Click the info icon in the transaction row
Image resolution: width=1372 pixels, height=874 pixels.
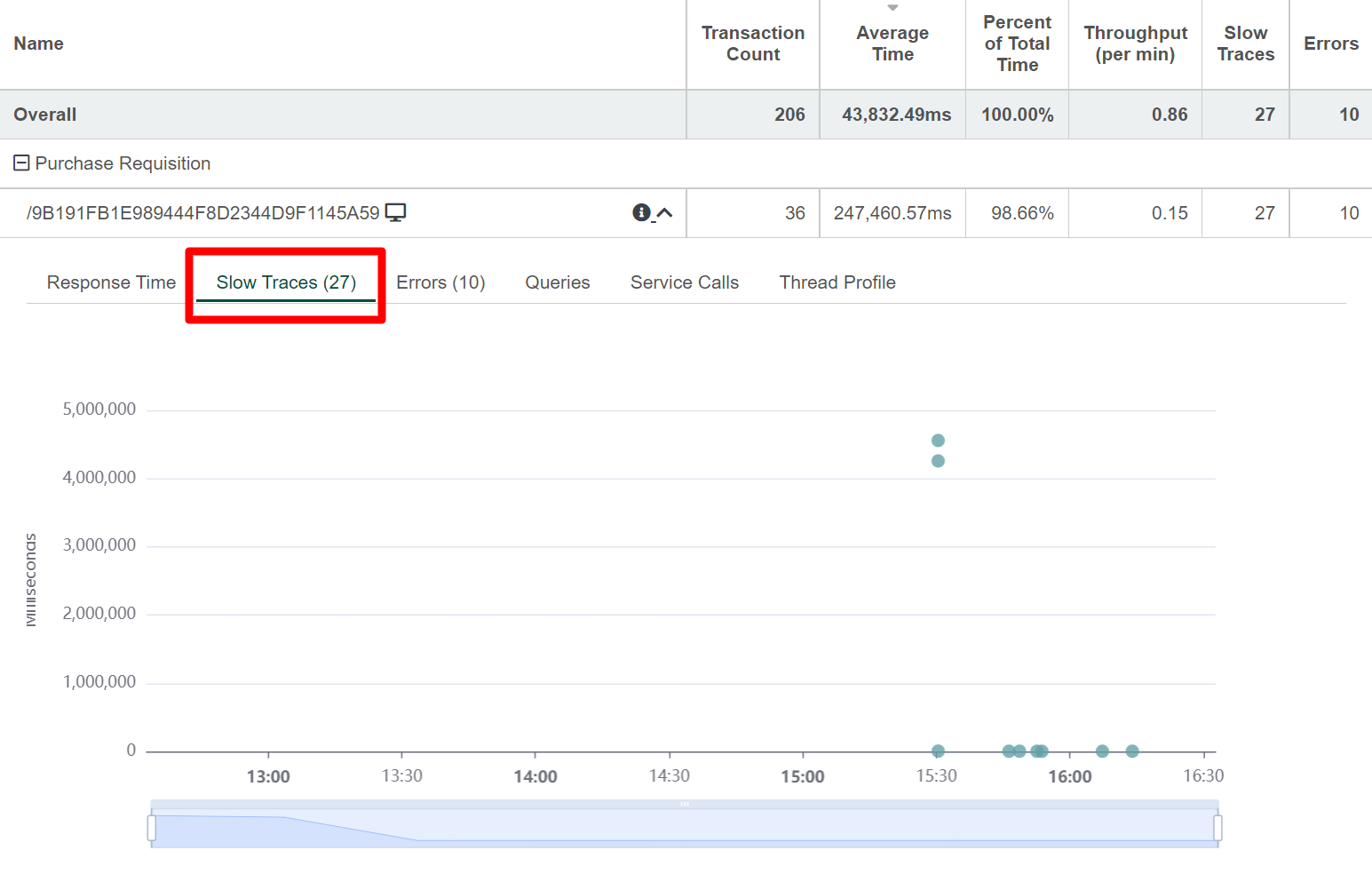point(641,212)
